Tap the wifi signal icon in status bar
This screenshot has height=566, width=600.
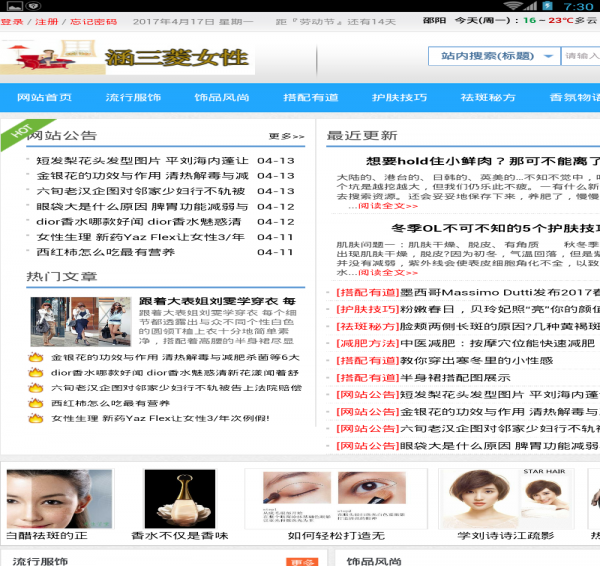(x=514, y=6)
